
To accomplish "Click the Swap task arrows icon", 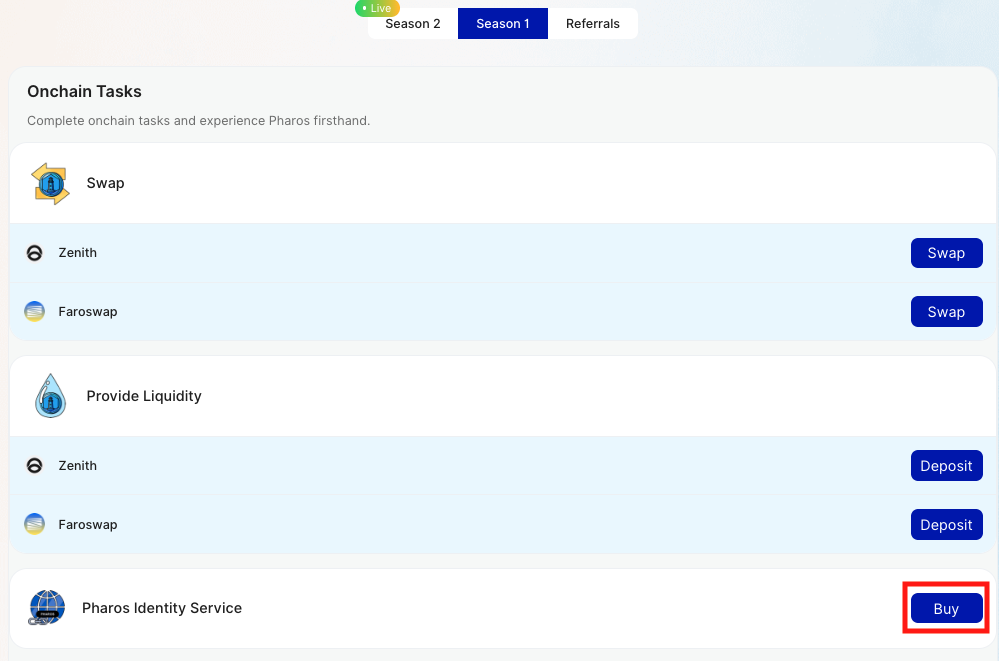I will 50,184.
